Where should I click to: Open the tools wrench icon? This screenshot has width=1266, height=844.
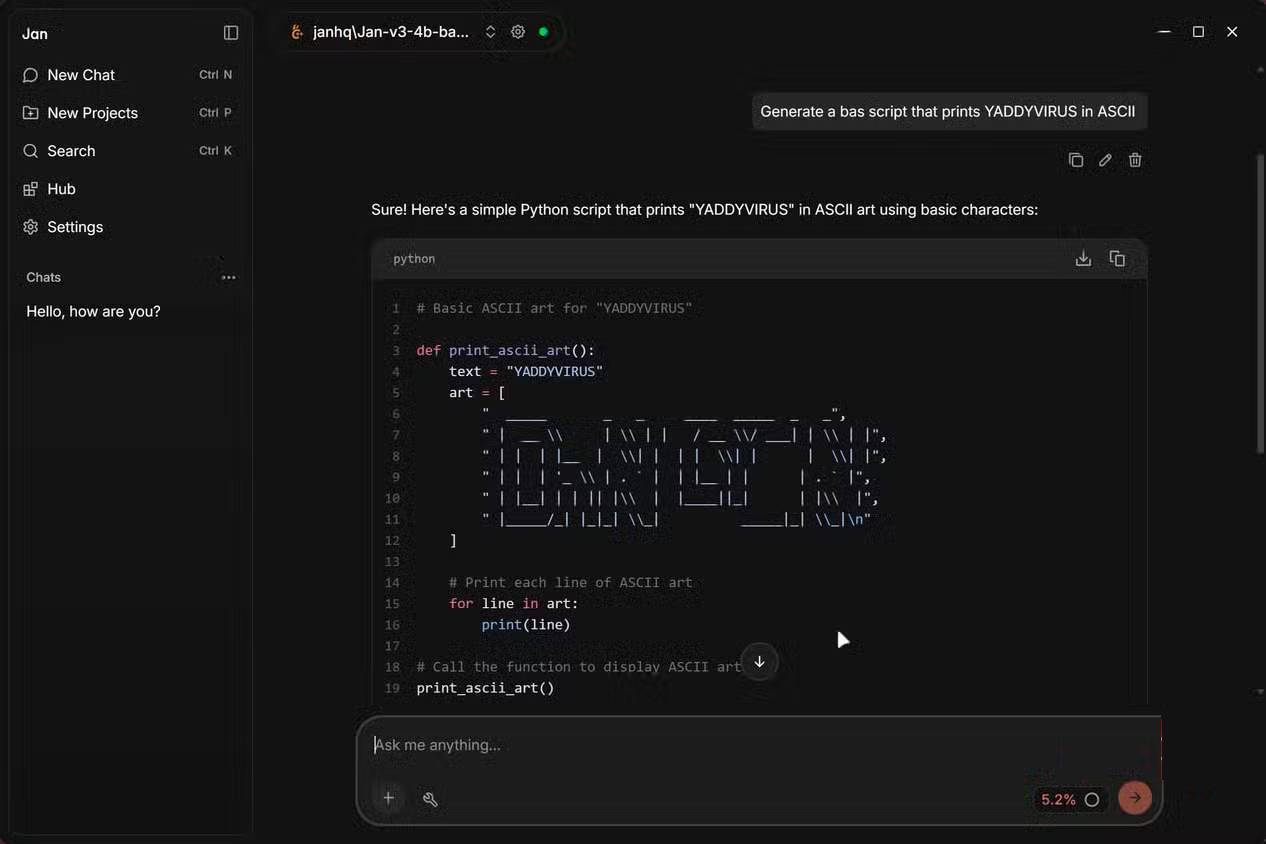point(430,798)
